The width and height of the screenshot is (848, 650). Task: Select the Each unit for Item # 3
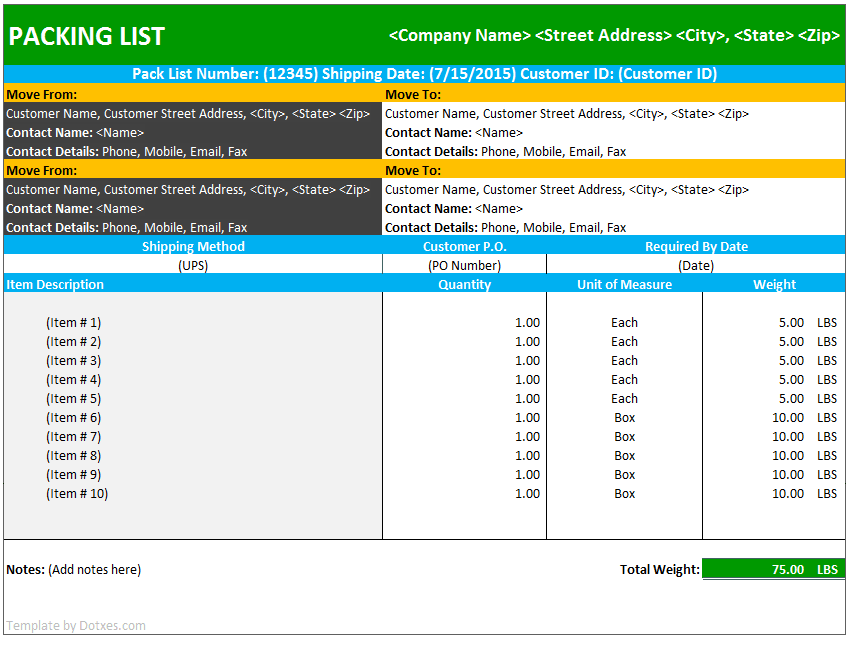click(625, 361)
